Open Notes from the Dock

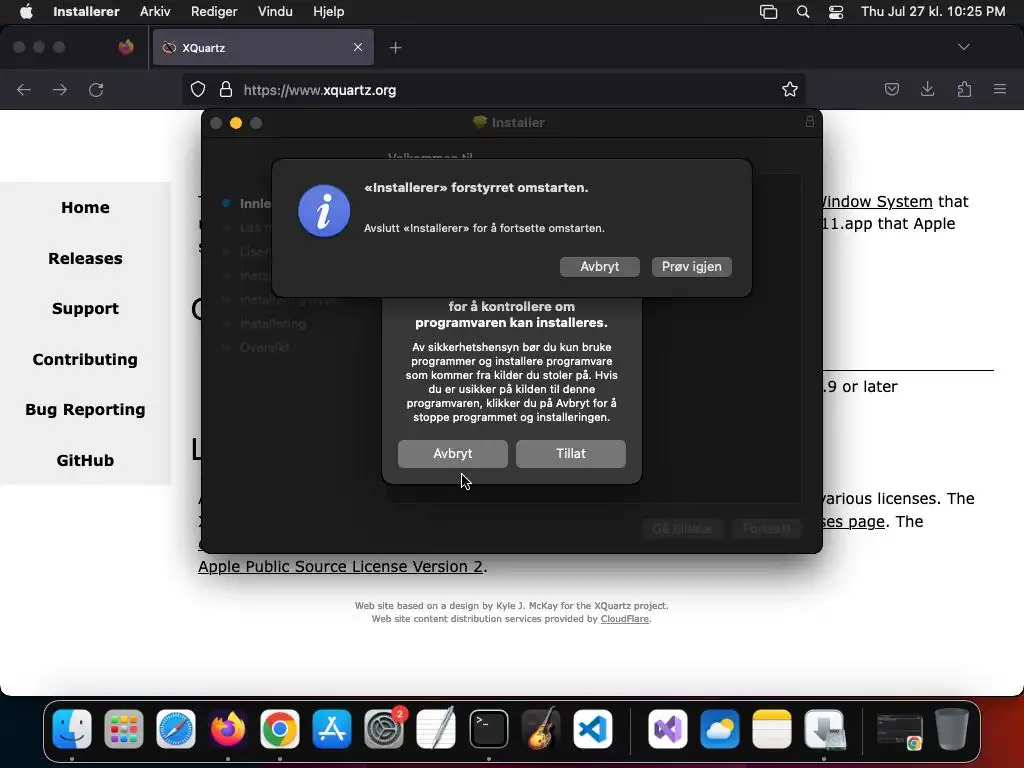(772, 729)
